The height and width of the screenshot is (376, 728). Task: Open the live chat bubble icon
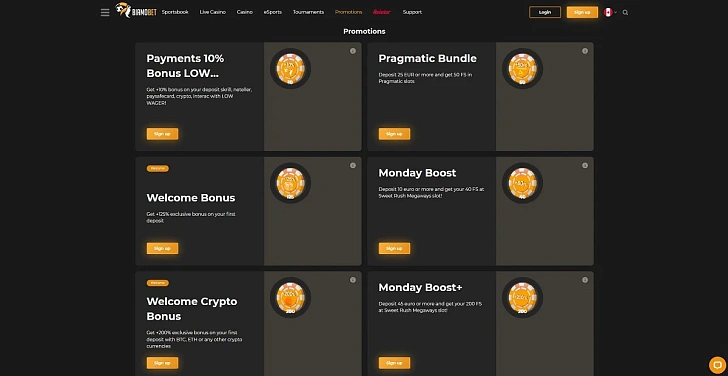tap(718, 364)
